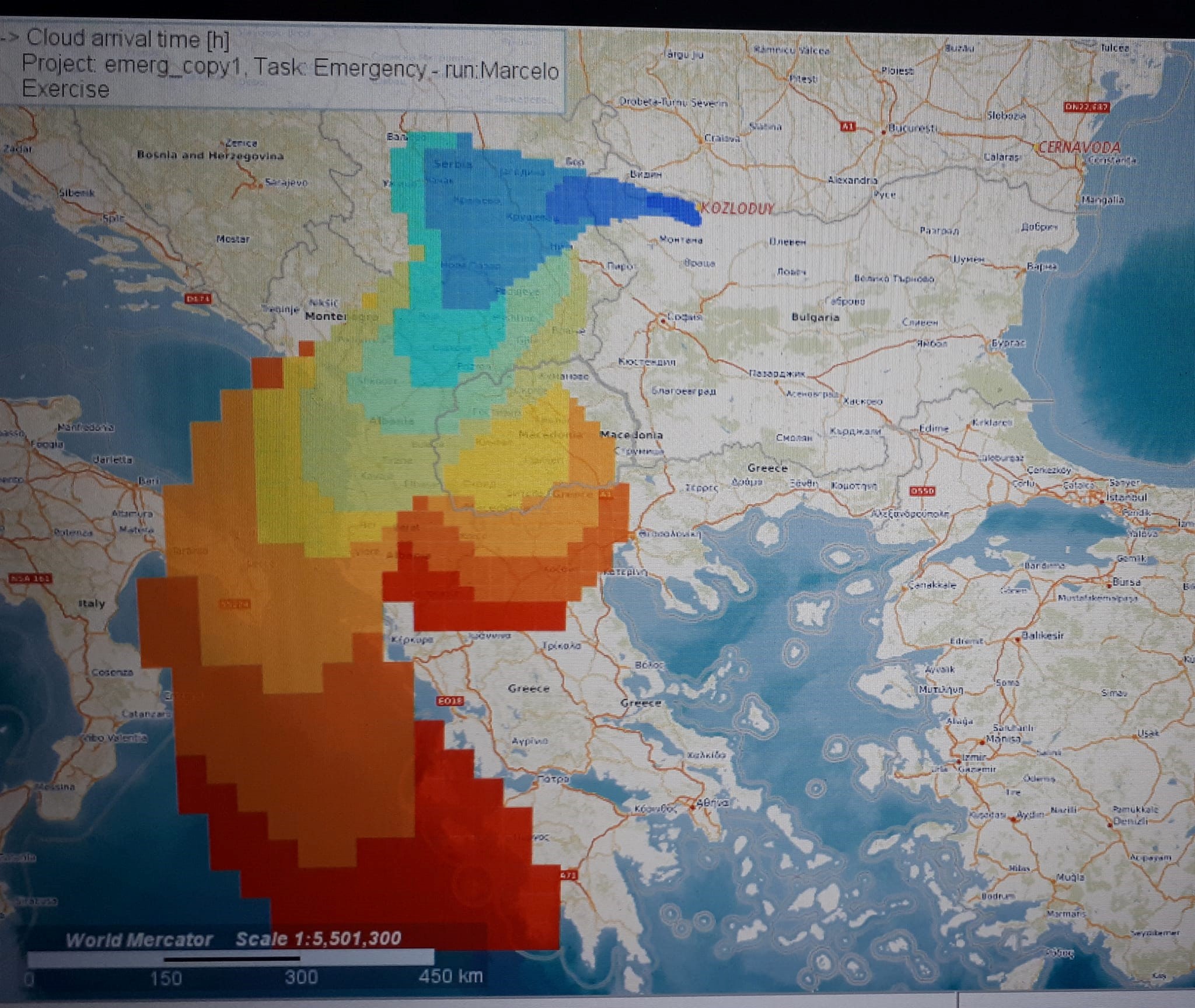Click the Sarajevo city dot marker
Image resolution: width=1195 pixels, height=1008 pixels.
click(260, 185)
